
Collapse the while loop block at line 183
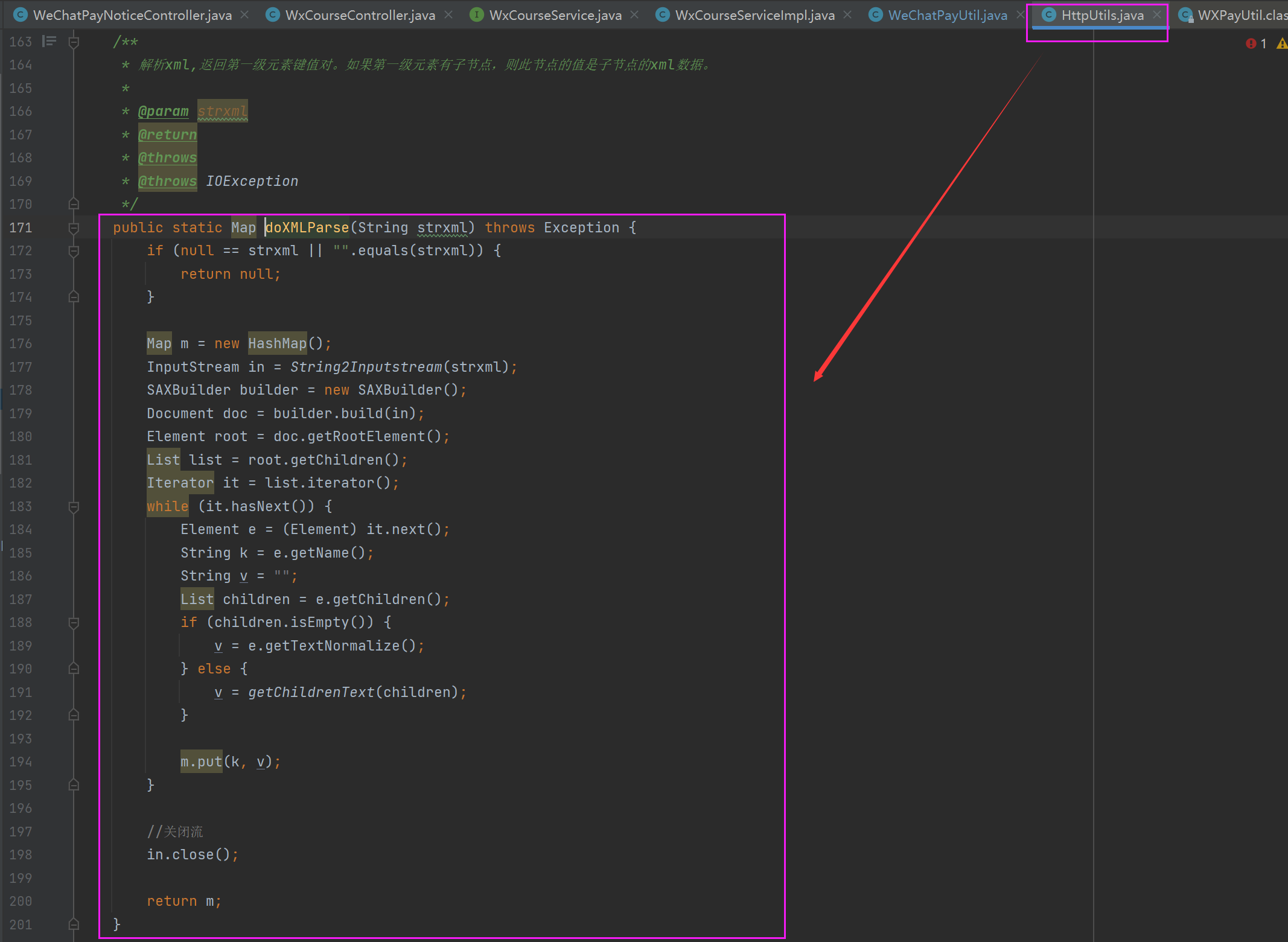[x=74, y=507]
